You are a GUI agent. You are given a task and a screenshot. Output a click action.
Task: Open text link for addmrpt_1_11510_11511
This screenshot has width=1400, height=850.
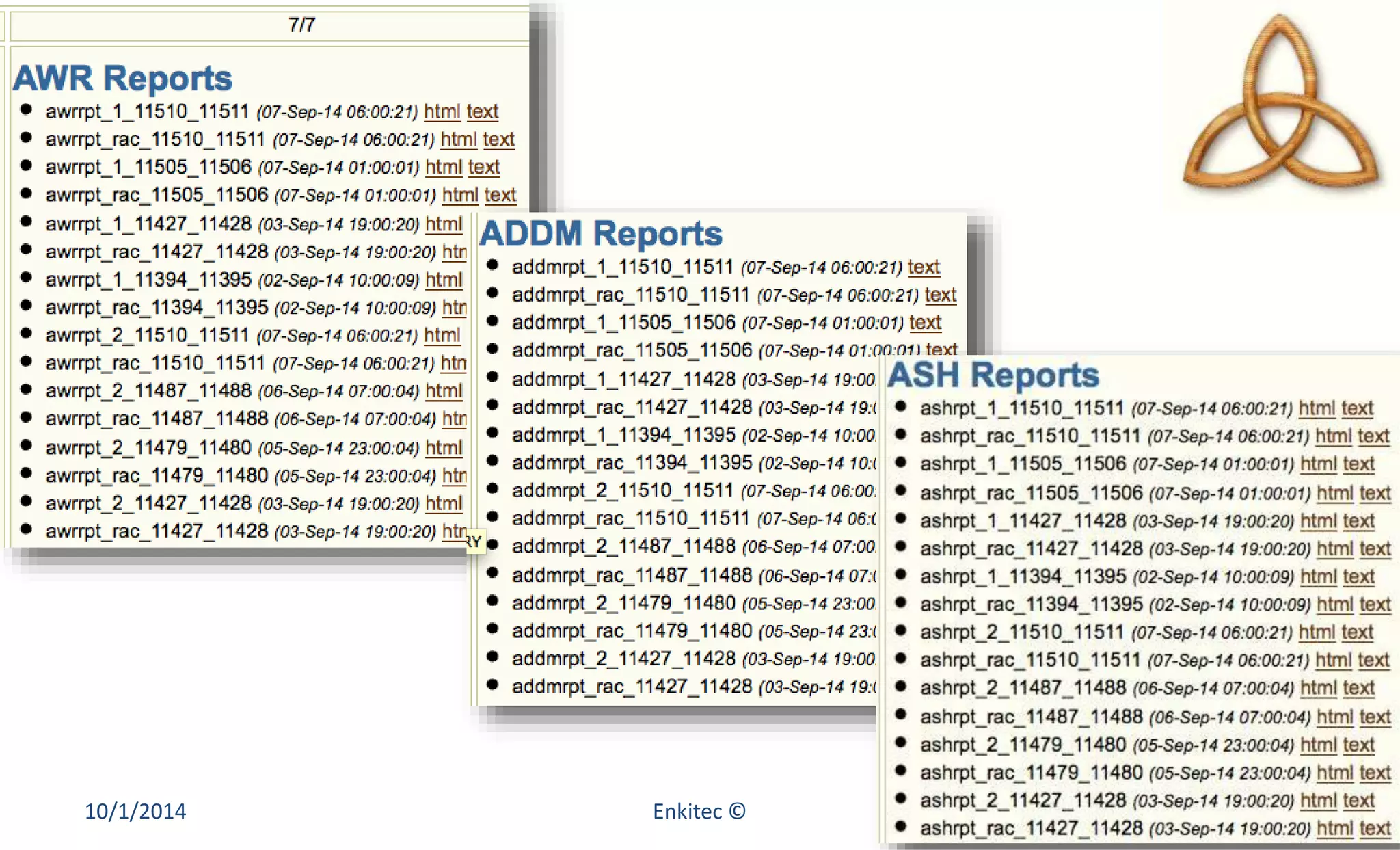[x=924, y=267]
